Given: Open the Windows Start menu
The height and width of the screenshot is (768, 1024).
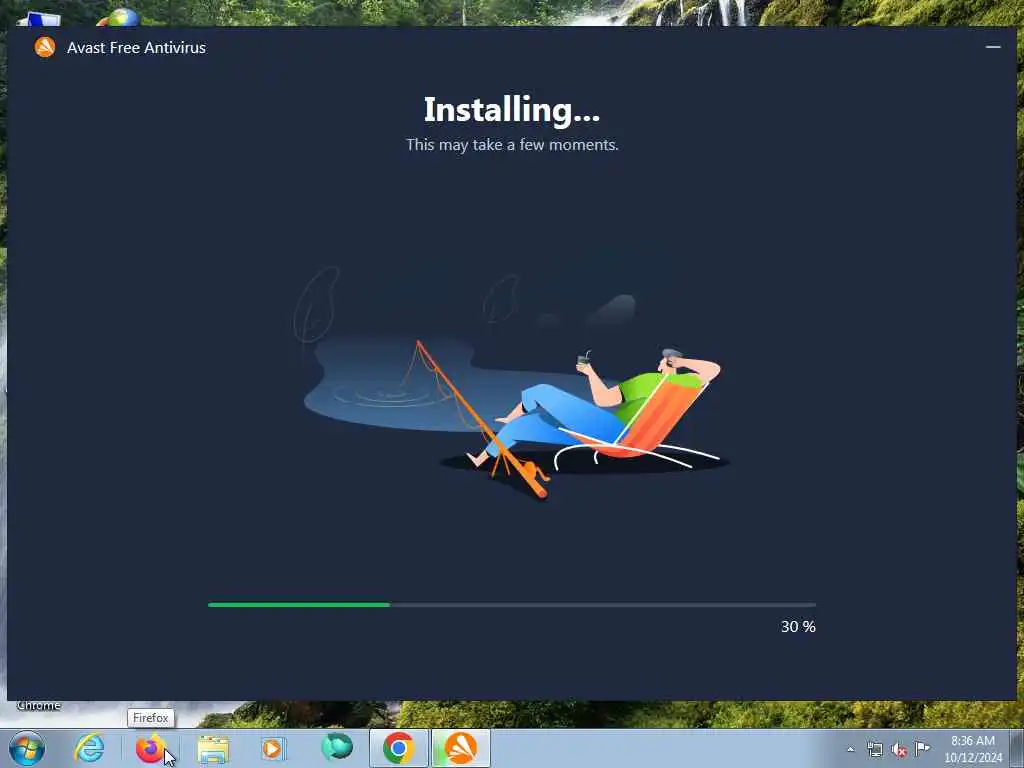Looking at the screenshot, I should coord(27,748).
